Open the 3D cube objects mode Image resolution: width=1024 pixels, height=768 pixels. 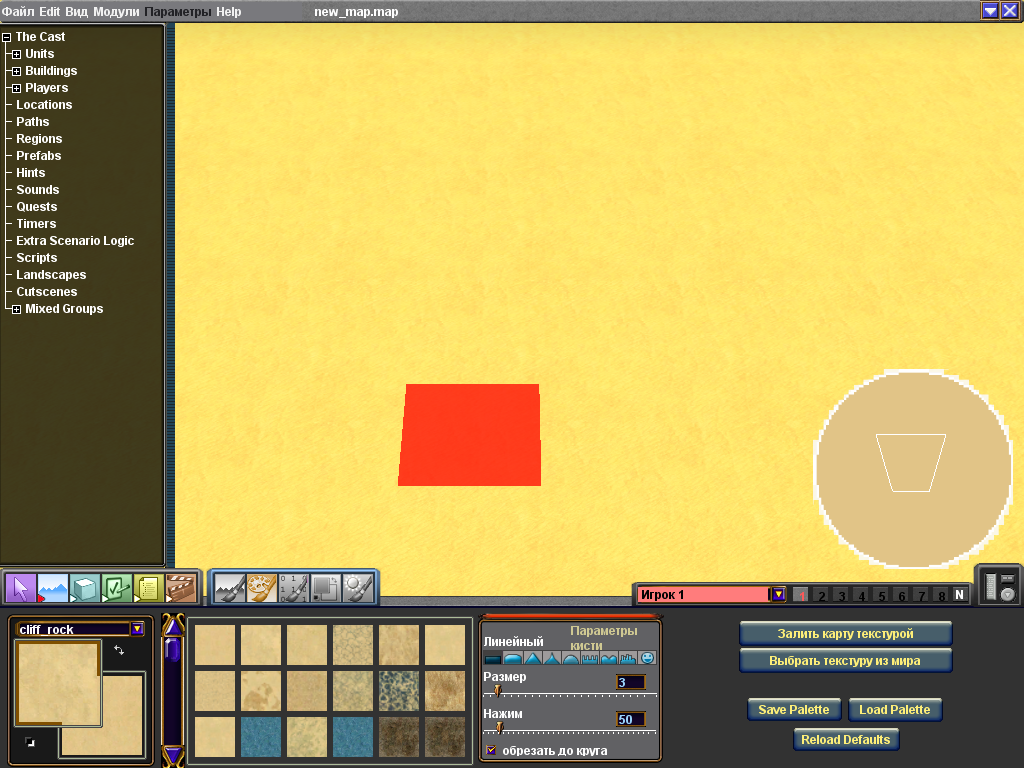(x=85, y=588)
